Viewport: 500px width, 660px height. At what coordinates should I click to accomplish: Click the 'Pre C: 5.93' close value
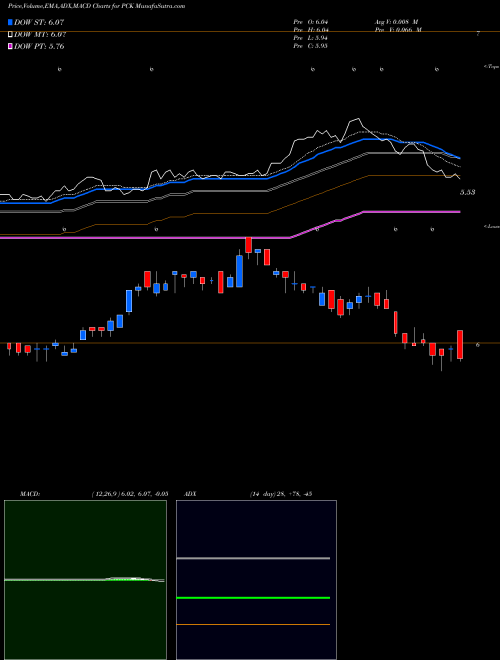pos(311,46)
